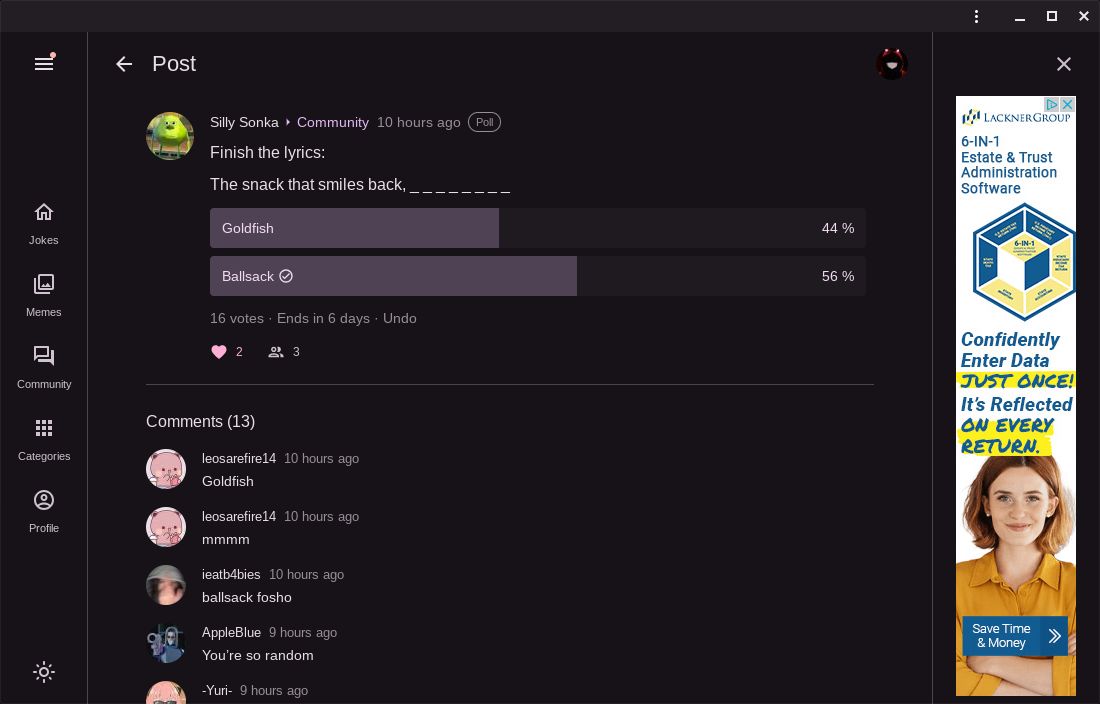This screenshot has width=1100, height=704.
Task: Open the Community section
Action: pos(44,367)
